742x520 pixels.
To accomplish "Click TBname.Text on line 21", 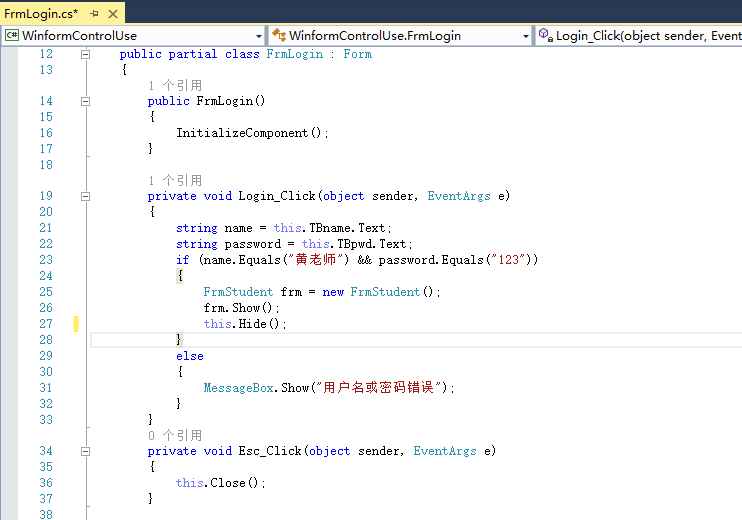I will (347, 228).
